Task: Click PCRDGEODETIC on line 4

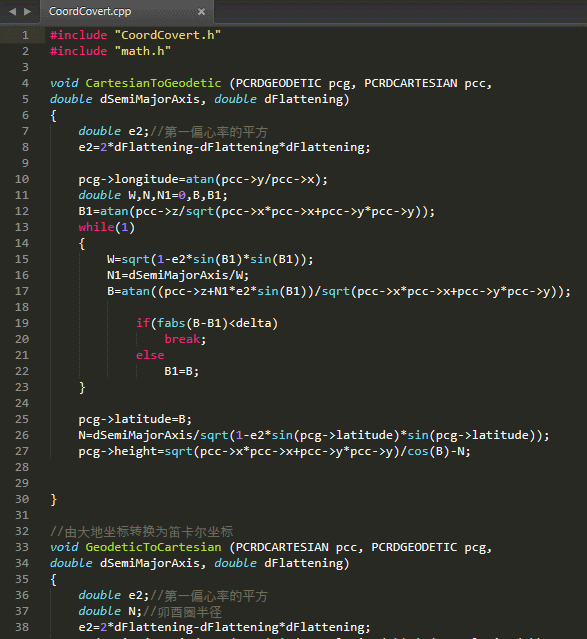Action: 278,83
